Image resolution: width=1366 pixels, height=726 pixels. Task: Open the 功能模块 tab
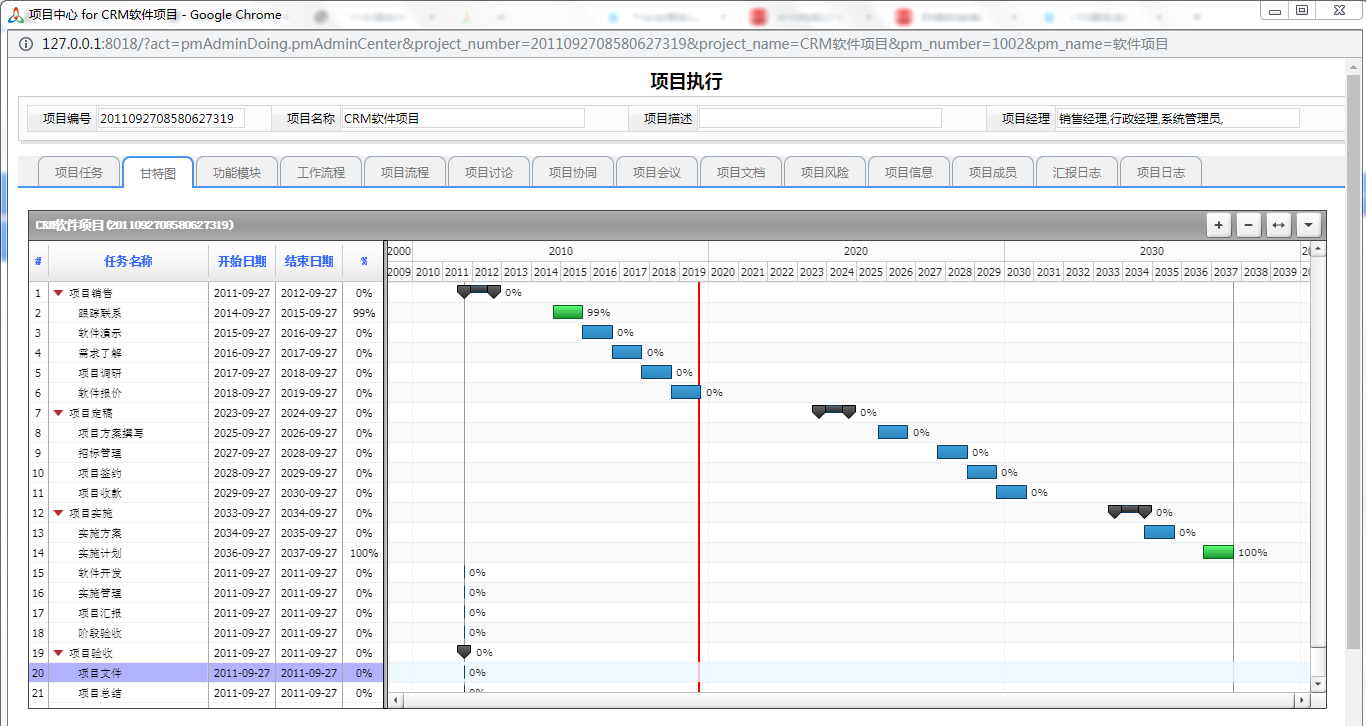tap(237, 172)
